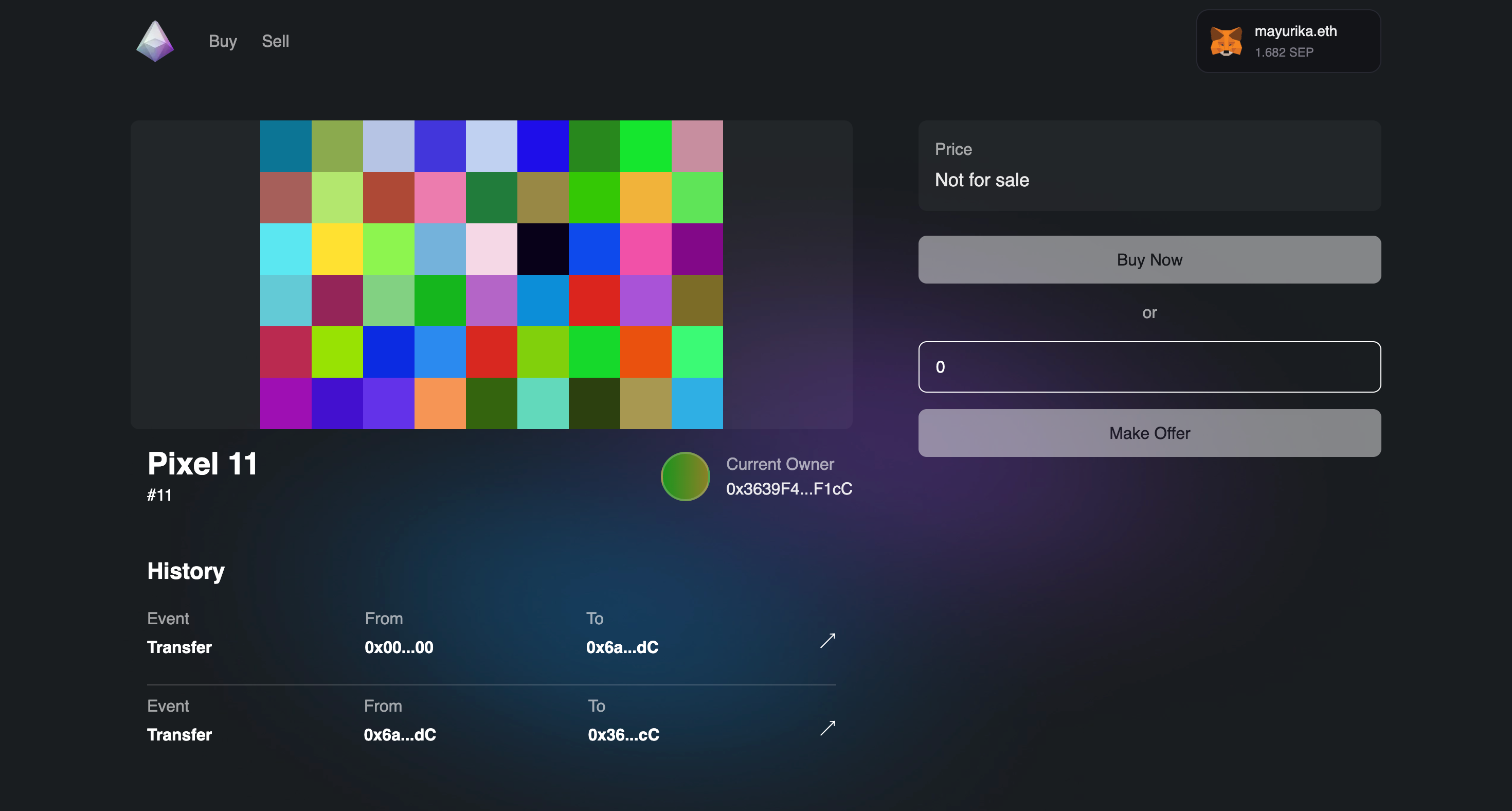Click the 0x36...cC recipient address

pos(623,735)
